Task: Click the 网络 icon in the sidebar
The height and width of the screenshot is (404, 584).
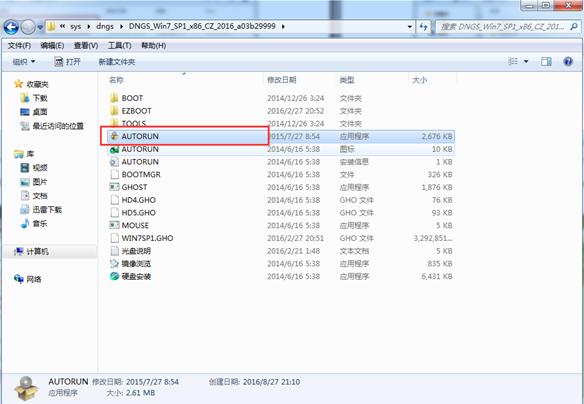Action: (x=19, y=279)
